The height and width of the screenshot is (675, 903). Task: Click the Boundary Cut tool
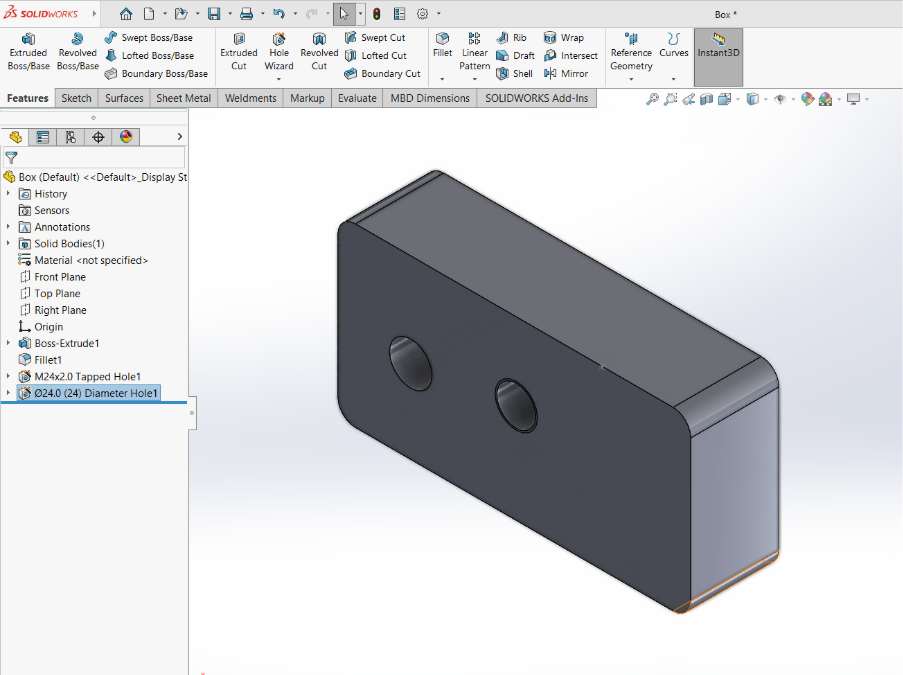click(x=382, y=74)
